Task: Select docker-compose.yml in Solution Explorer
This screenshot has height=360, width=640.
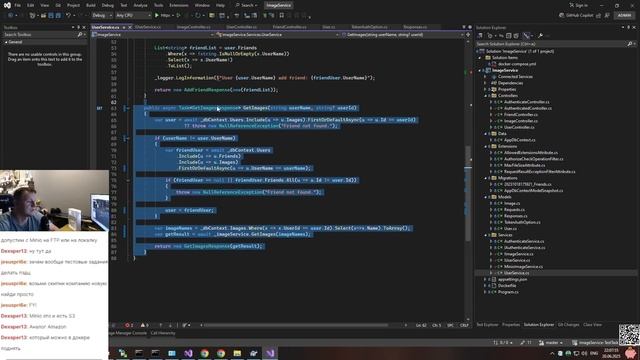Action: (516, 64)
